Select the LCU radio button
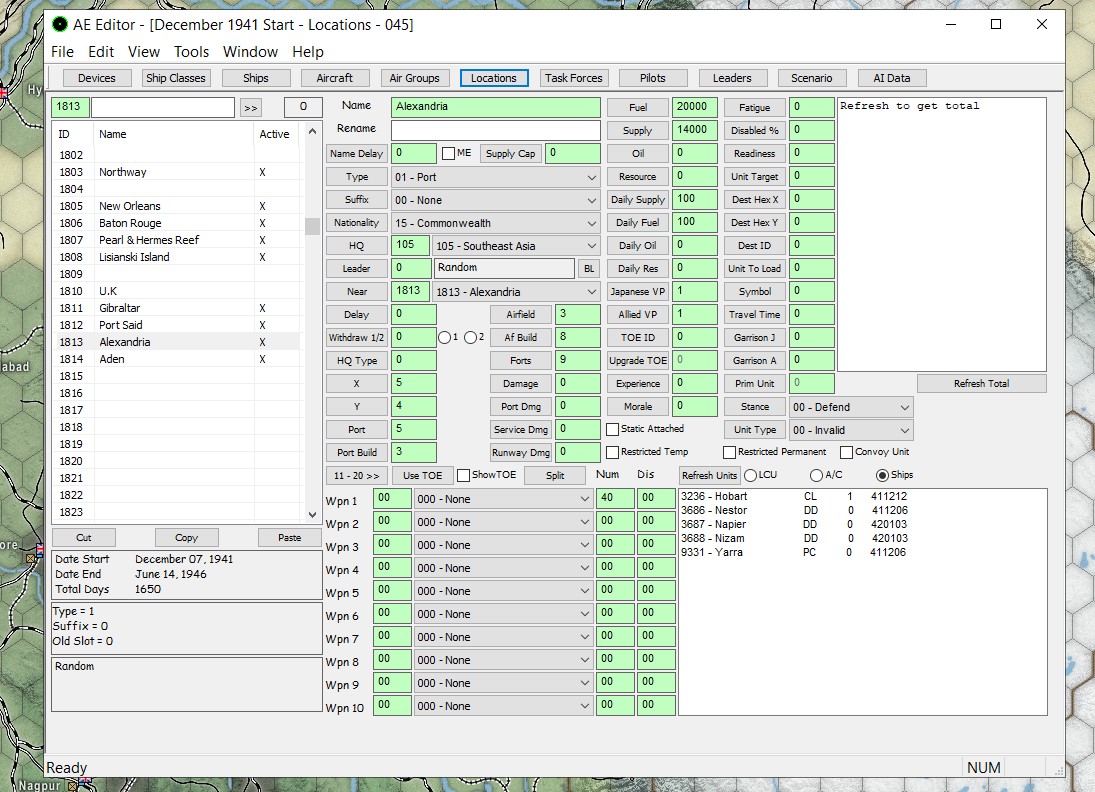1095x792 pixels. 751,476
